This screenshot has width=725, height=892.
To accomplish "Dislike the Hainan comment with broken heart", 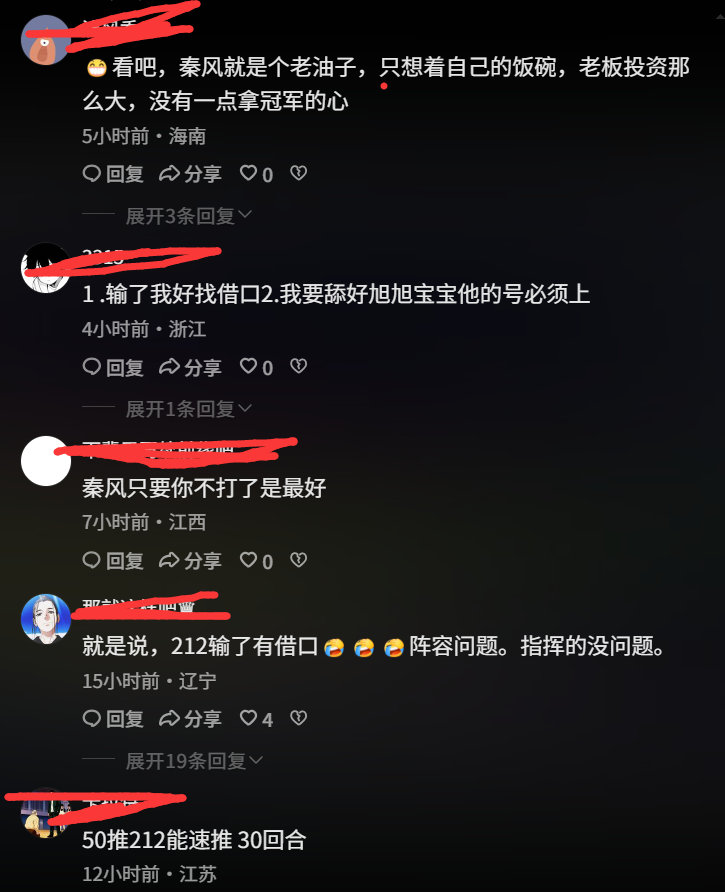I will pos(298,173).
